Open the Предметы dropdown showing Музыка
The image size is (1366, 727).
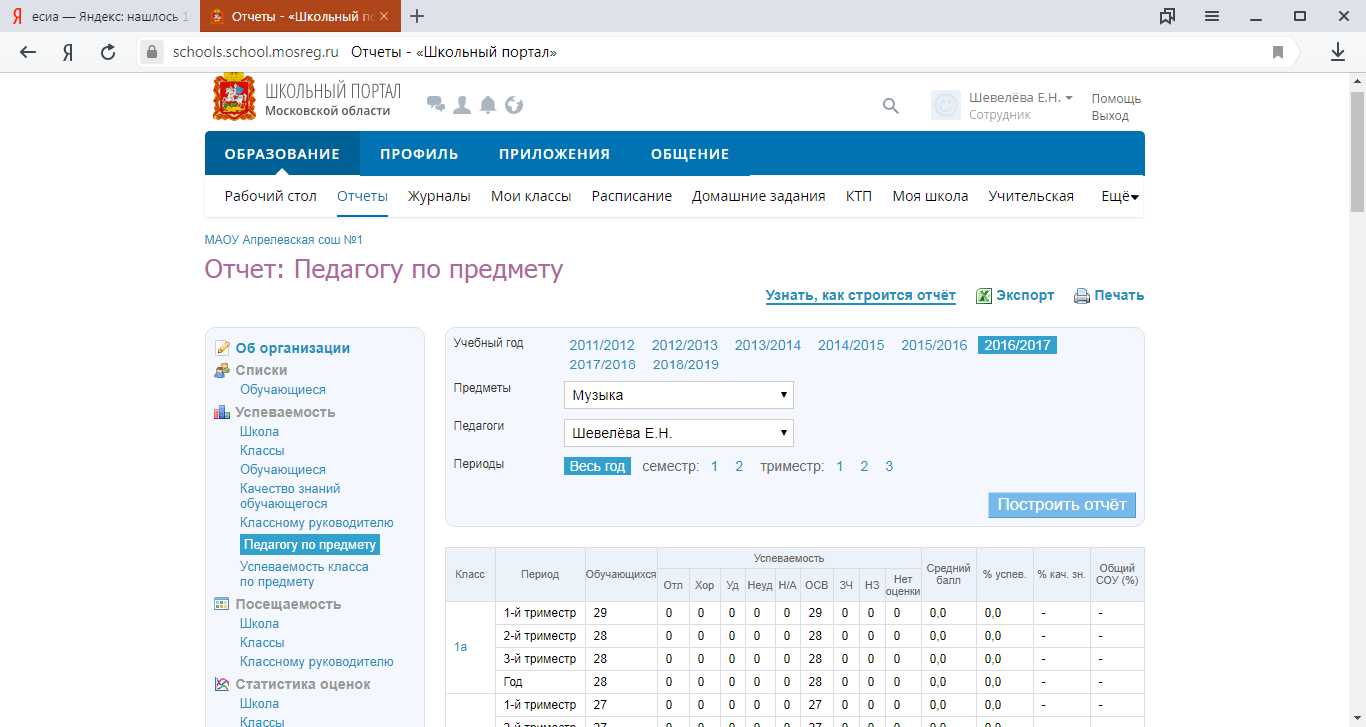click(x=679, y=395)
